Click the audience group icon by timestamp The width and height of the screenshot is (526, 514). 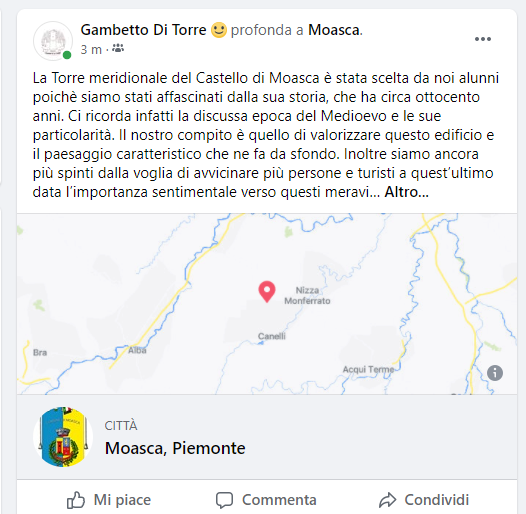tap(118, 48)
